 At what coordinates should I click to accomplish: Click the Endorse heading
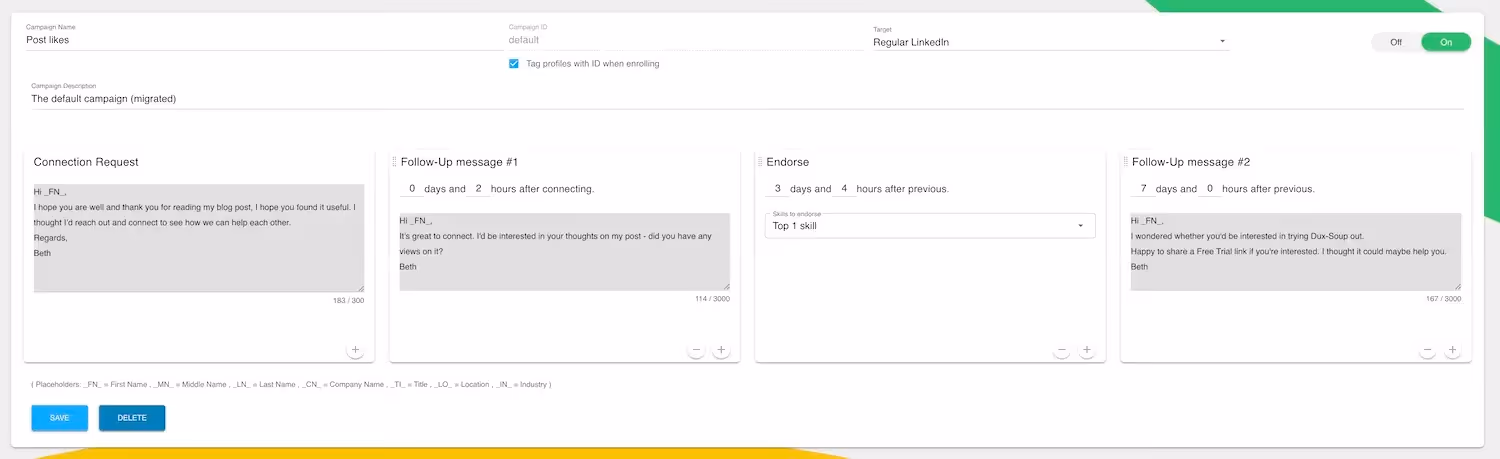point(788,162)
